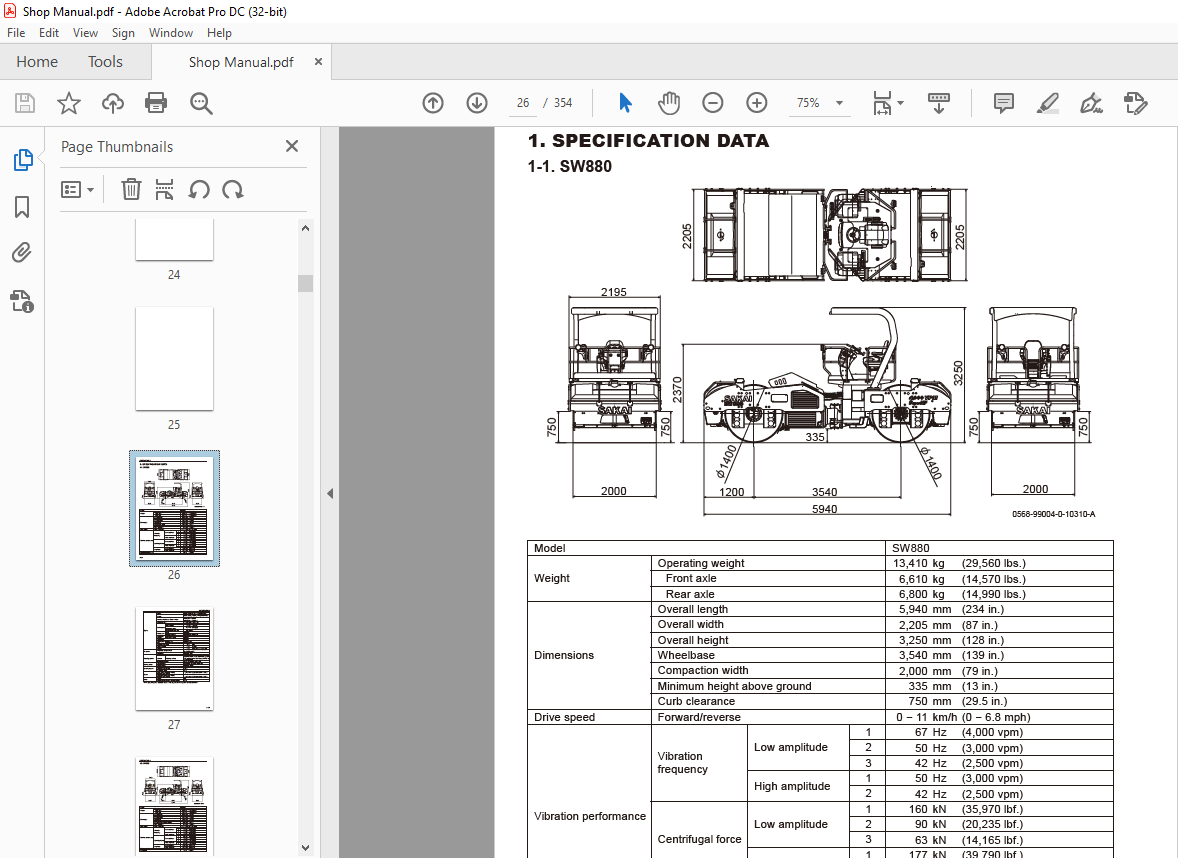
Task: Click thumbnails scrollbar up arrow
Action: tap(305, 228)
